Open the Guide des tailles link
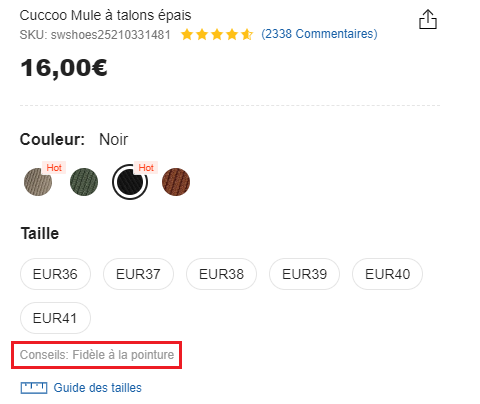480x404 pixels. click(97, 388)
